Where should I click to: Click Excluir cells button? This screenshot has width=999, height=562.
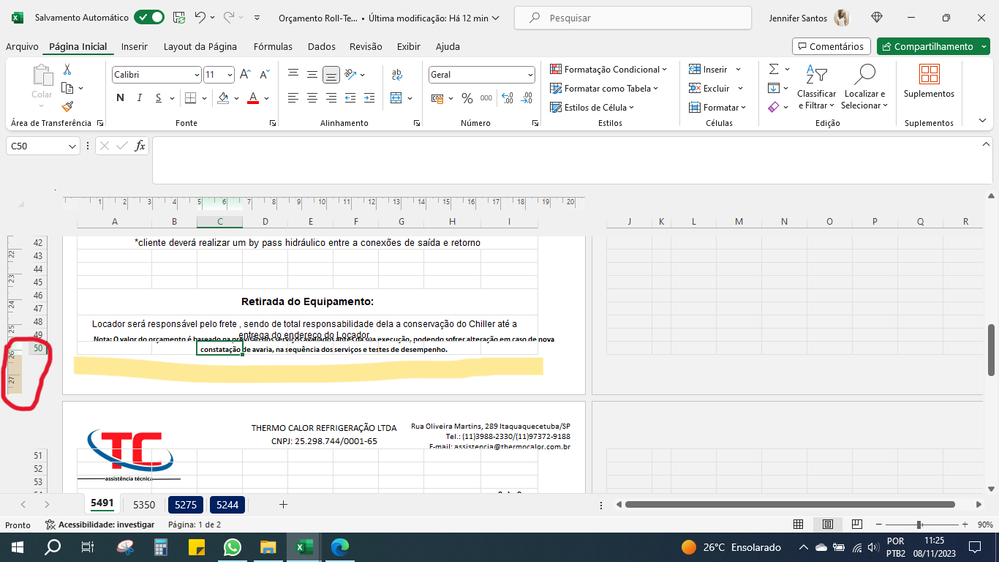click(710, 88)
